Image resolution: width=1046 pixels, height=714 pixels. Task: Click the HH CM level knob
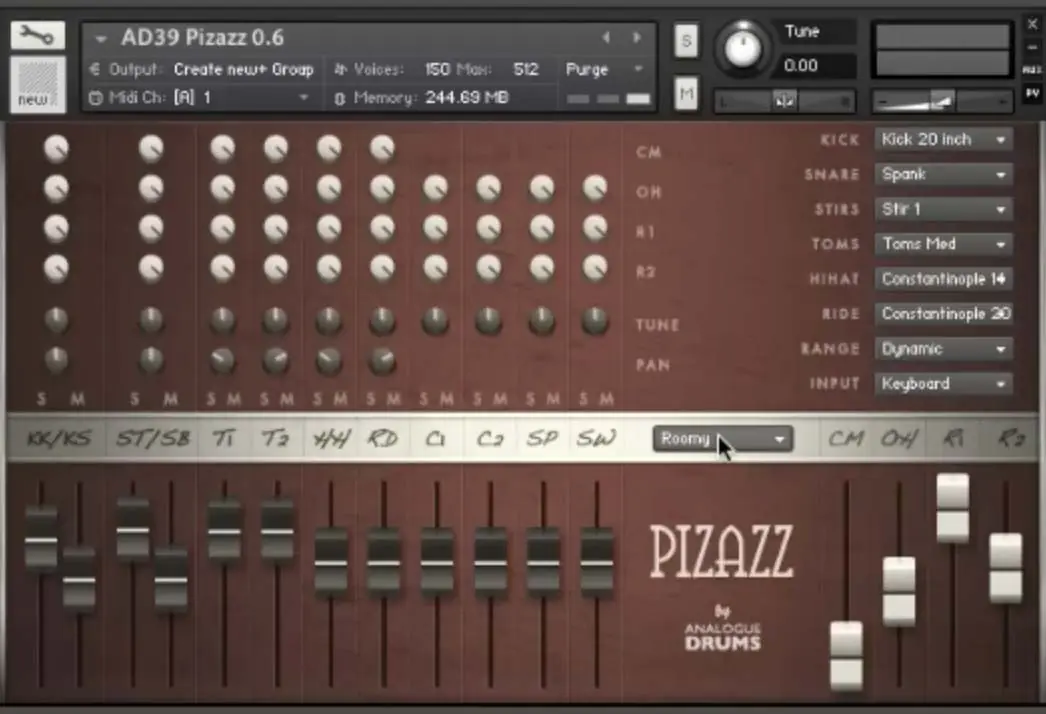[x=329, y=148]
